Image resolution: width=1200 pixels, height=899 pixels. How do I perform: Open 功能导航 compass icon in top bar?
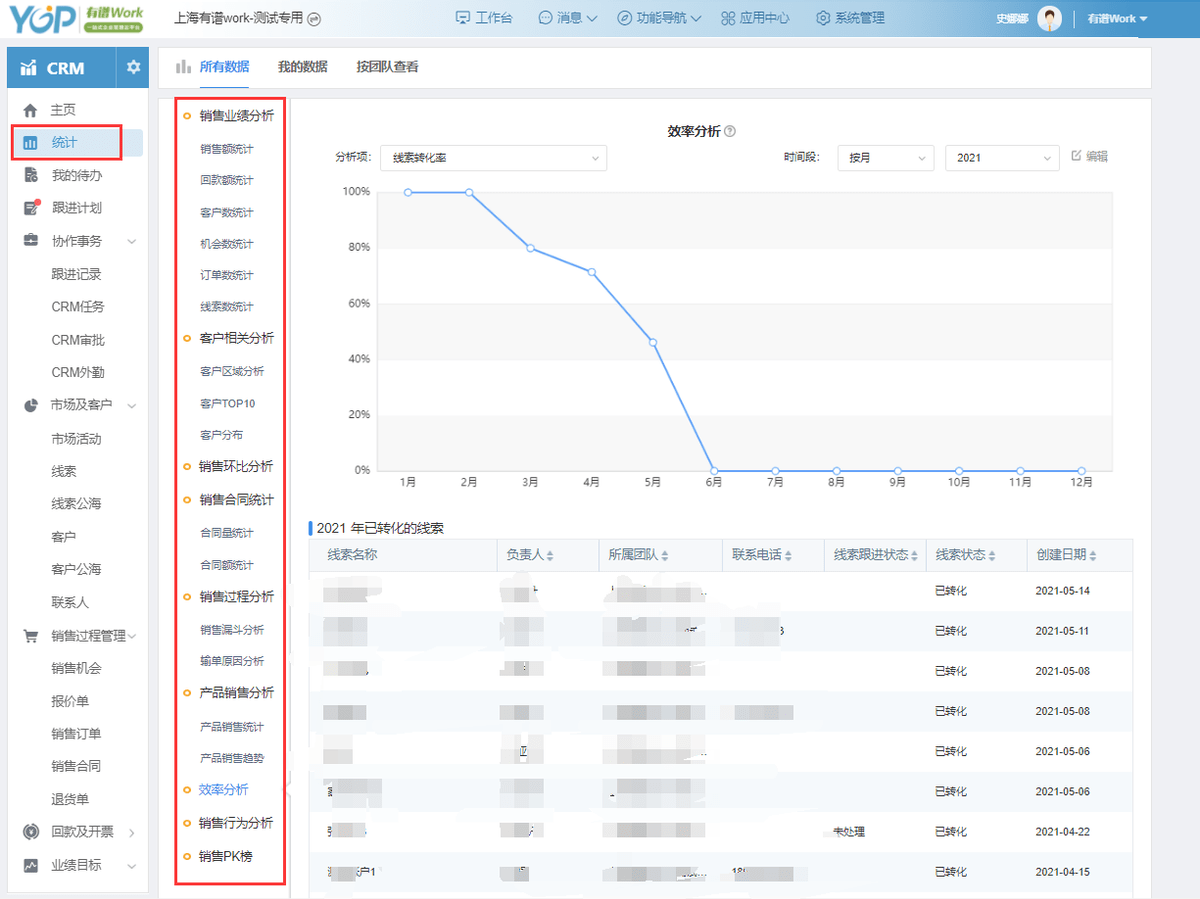tap(625, 17)
